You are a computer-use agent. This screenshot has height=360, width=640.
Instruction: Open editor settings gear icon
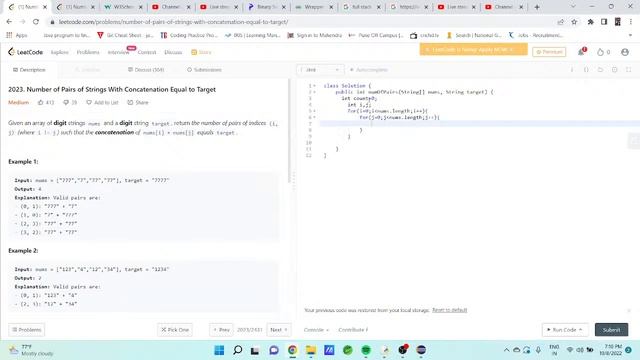click(x=615, y=70)
